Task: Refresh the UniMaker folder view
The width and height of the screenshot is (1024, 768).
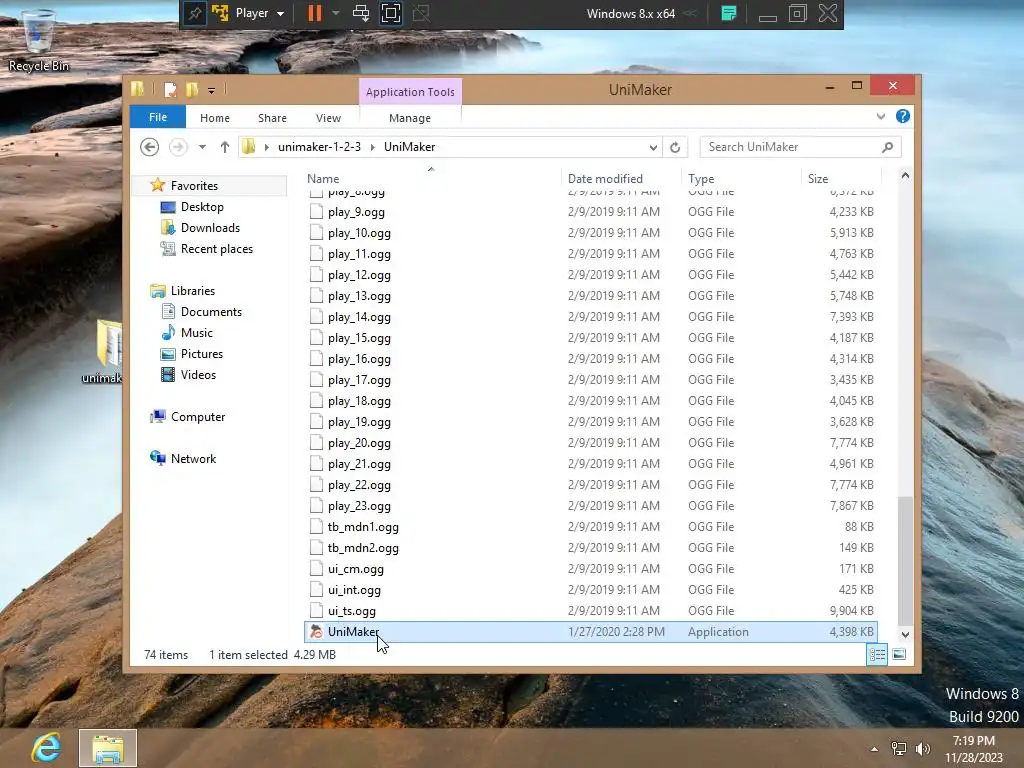Action: [675, 148]
